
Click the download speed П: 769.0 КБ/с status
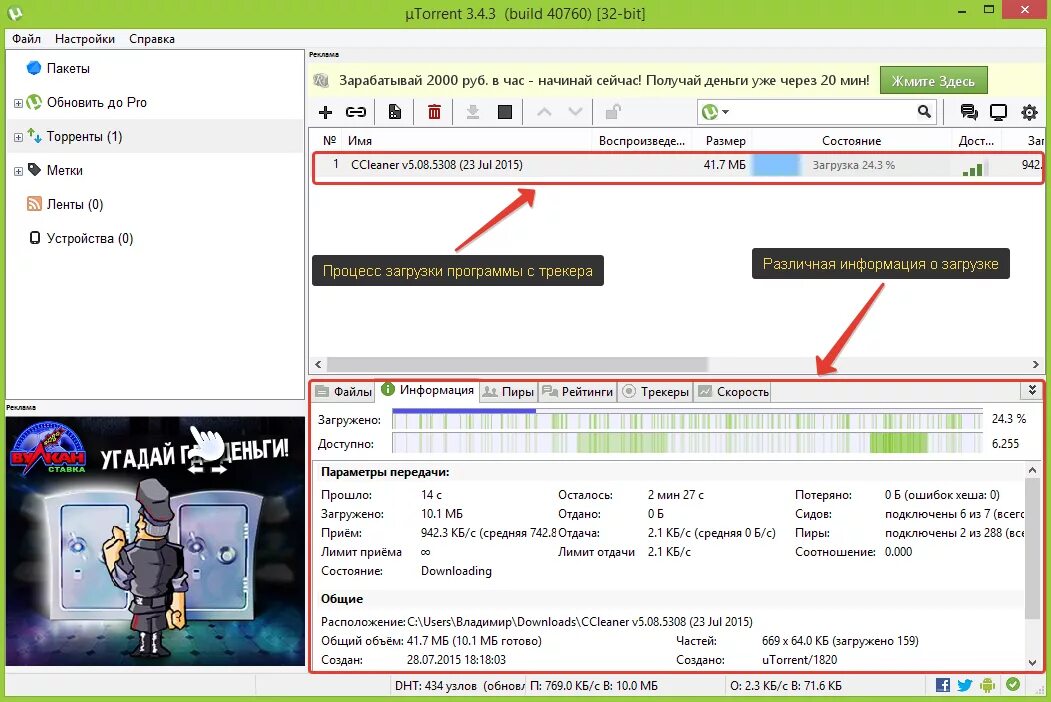[594, 686]
